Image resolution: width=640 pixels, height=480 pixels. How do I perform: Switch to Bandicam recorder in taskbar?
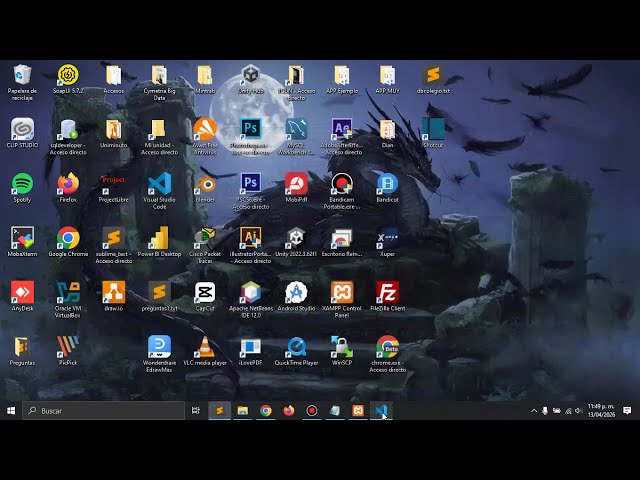click(312, 411)
